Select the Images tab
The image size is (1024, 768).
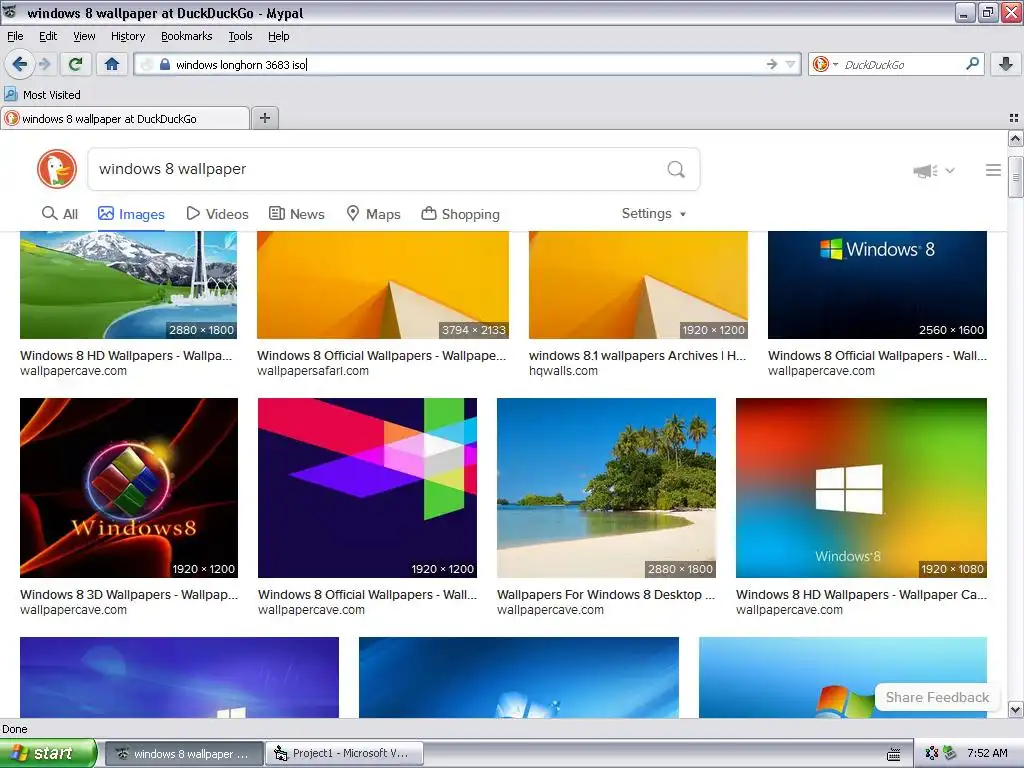coord(131,214)
